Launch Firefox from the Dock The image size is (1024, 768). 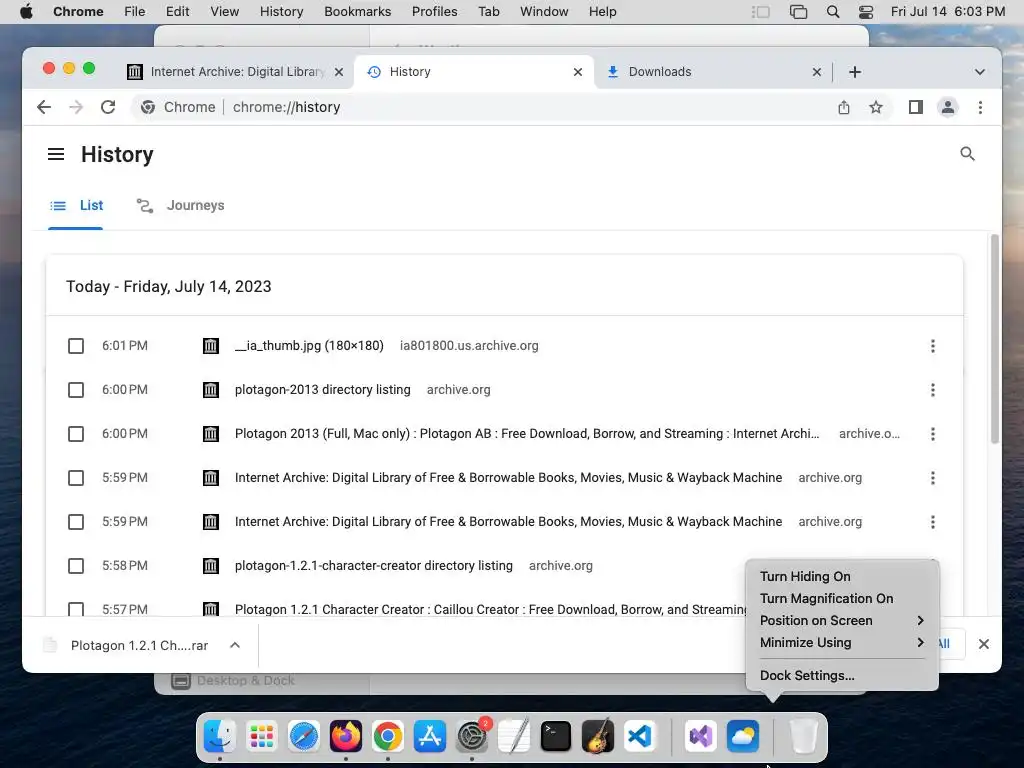(345, 737)
